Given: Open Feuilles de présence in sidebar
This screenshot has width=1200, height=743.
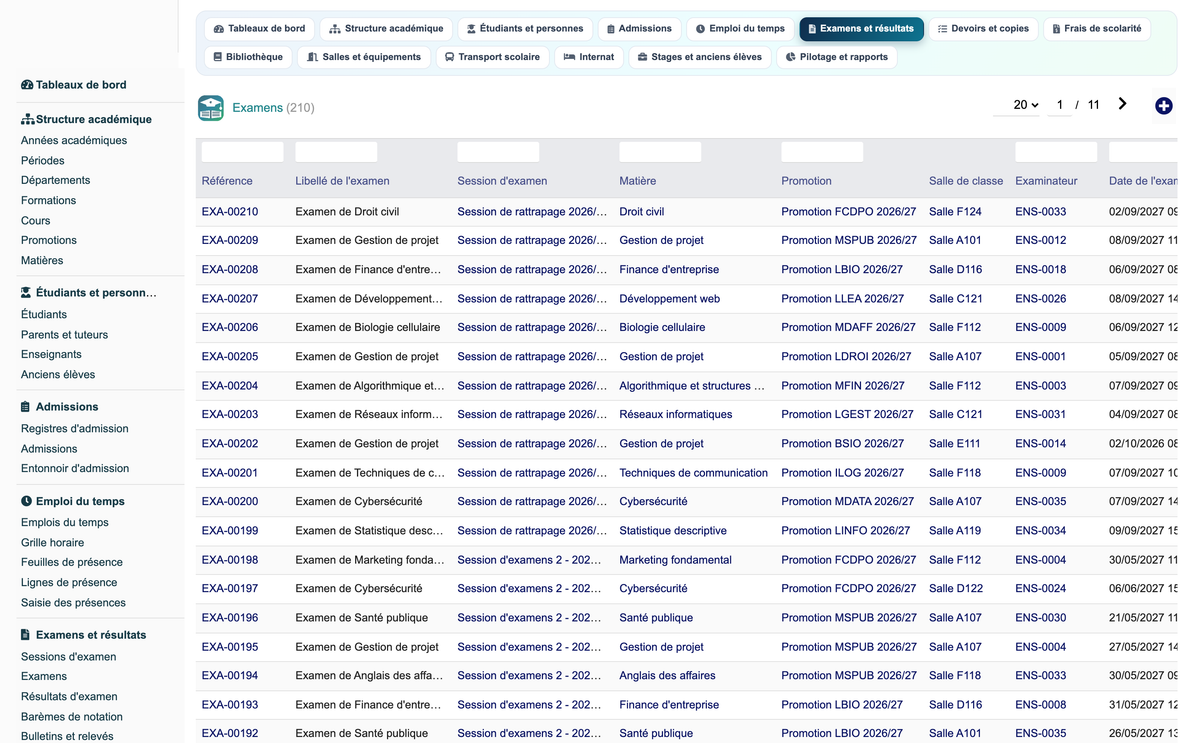Looking at the screenshot, I should (72, 563).
